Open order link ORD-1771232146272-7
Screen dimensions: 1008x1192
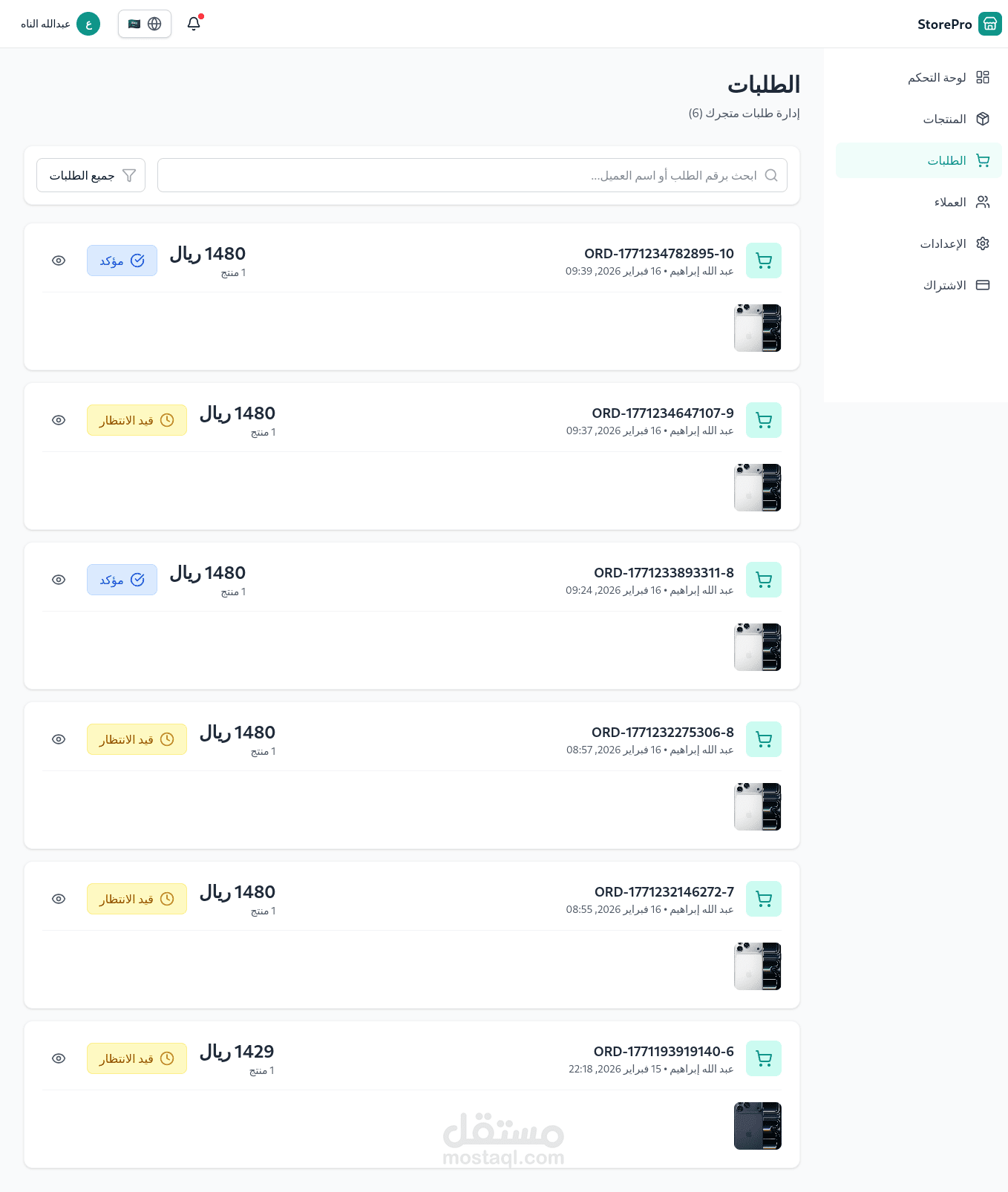pos(664,892)
